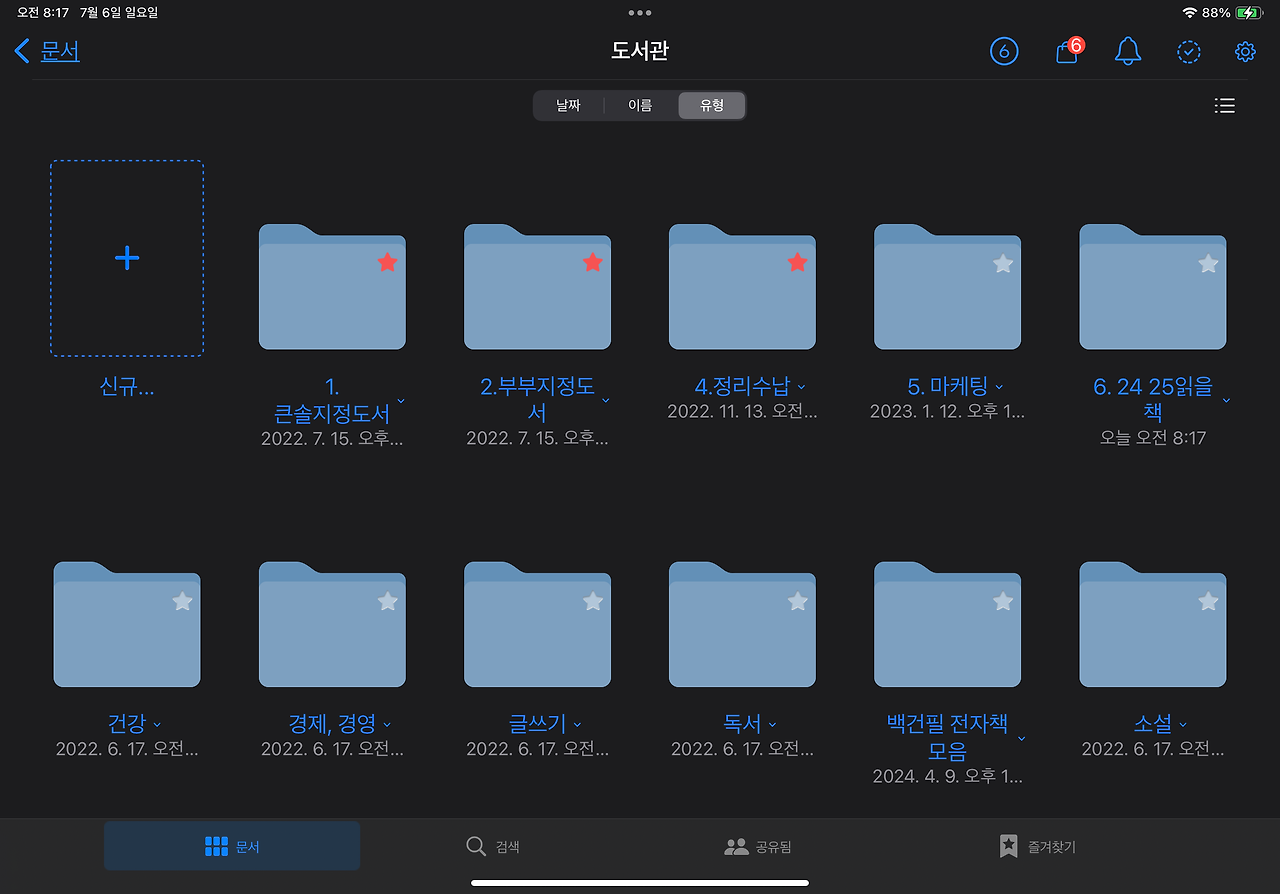Open the 5. 마케팅 folder icon

(x=947, y=286)
